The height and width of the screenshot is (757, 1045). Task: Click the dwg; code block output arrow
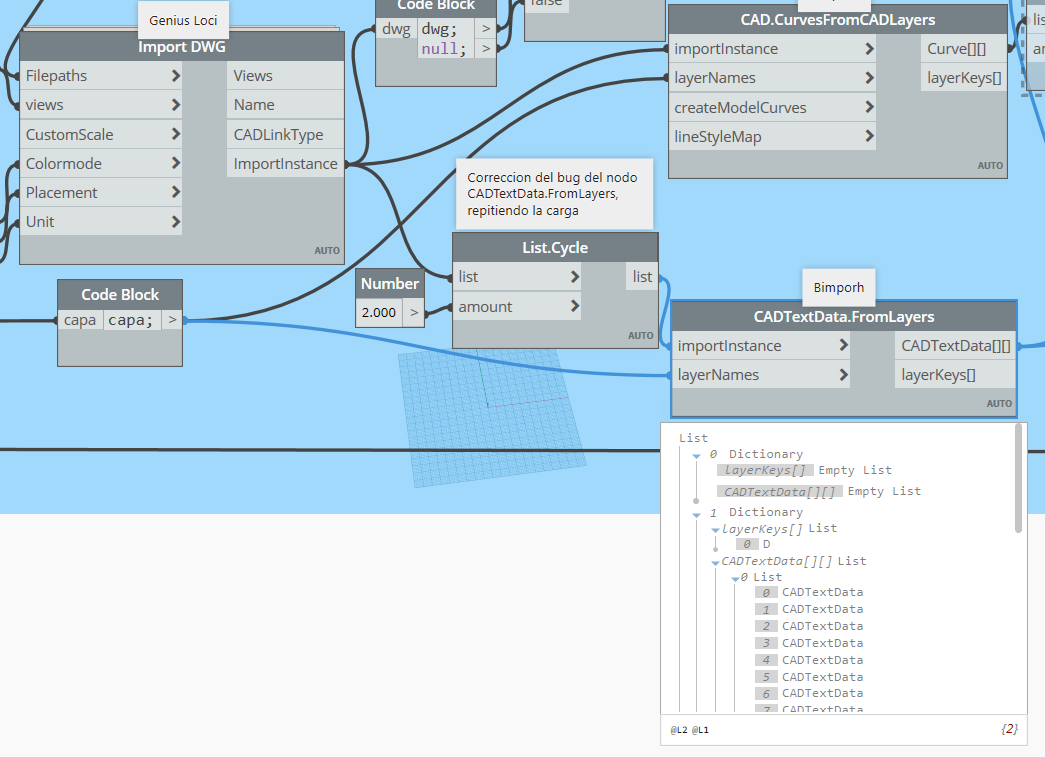tap(486, 29)
